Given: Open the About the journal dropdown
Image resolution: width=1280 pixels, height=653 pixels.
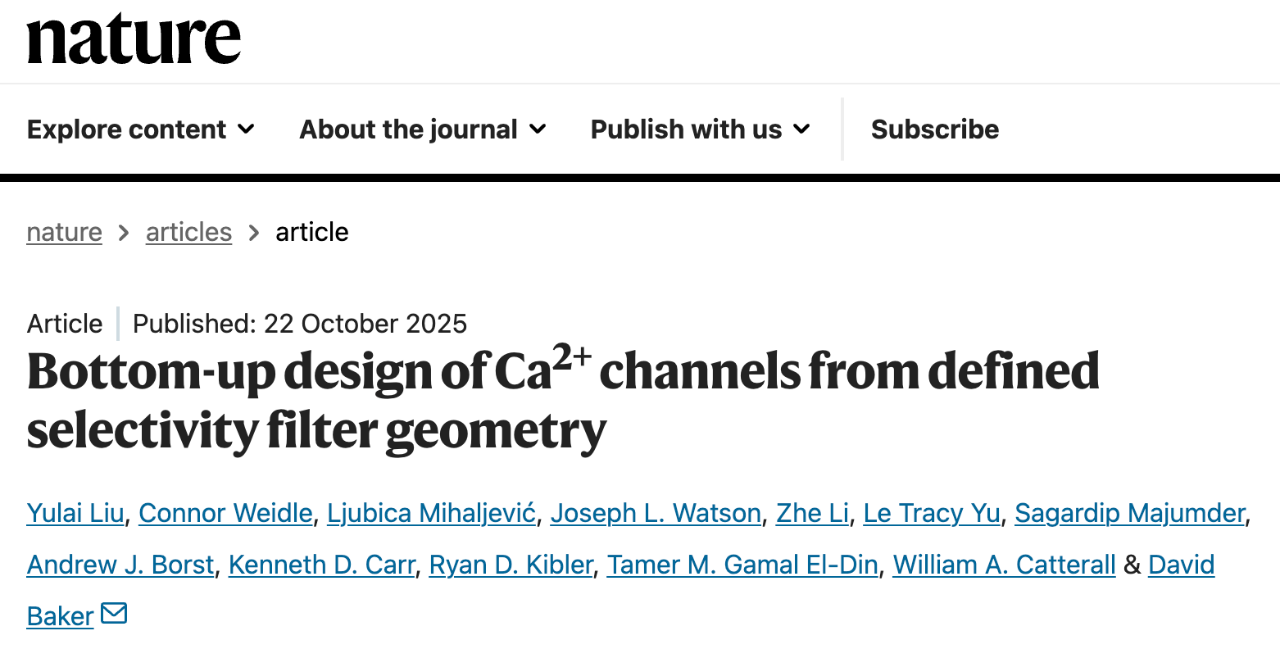Looking at the screenshot, I should point(423,129).
